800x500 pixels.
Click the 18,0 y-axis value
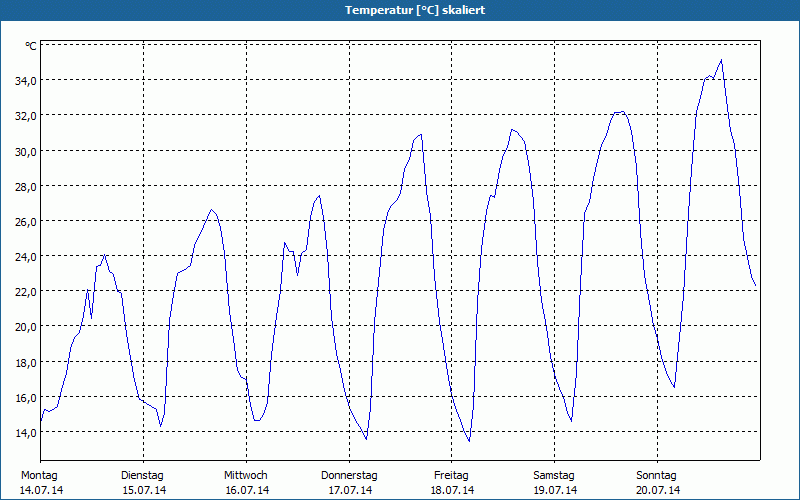(26, 363)
